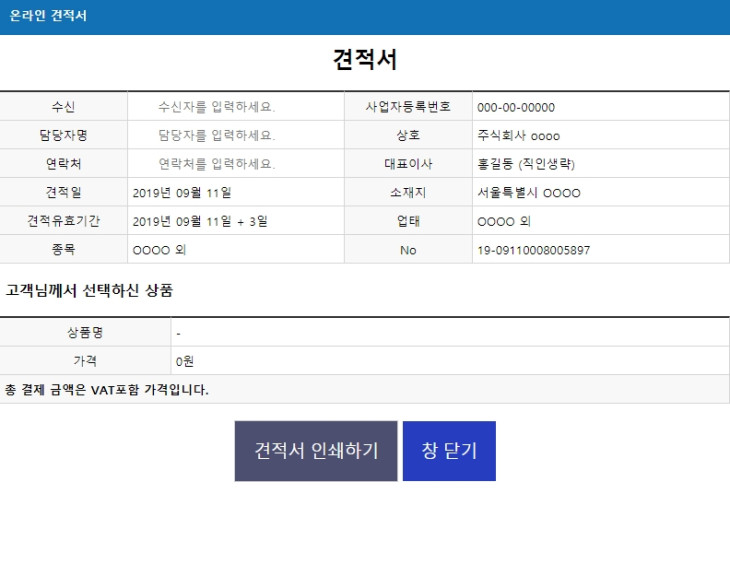The image size is (730, 588).
Task: Click the 견적유효기간 value with + 3일
Action: coord(200,221)
